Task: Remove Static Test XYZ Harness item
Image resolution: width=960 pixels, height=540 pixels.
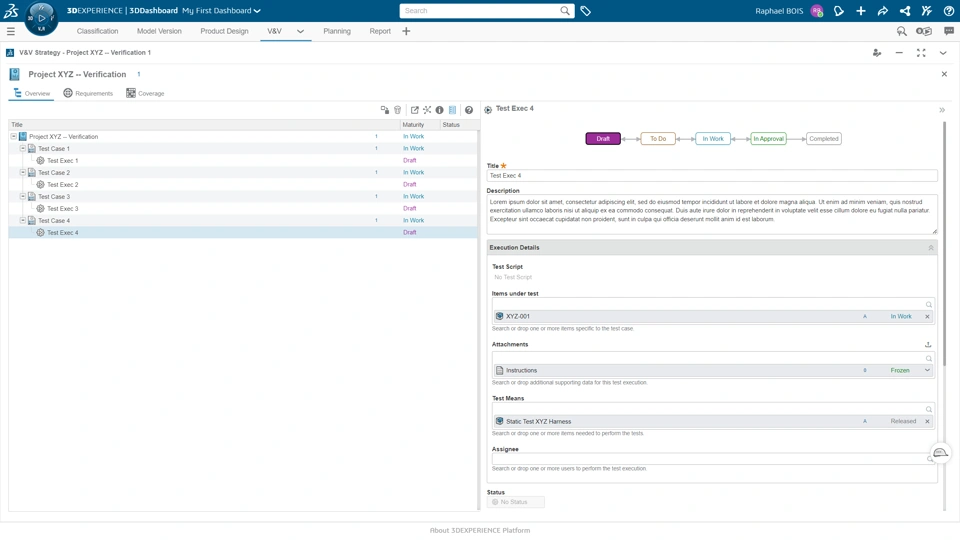Action: (x=927, y=421)
